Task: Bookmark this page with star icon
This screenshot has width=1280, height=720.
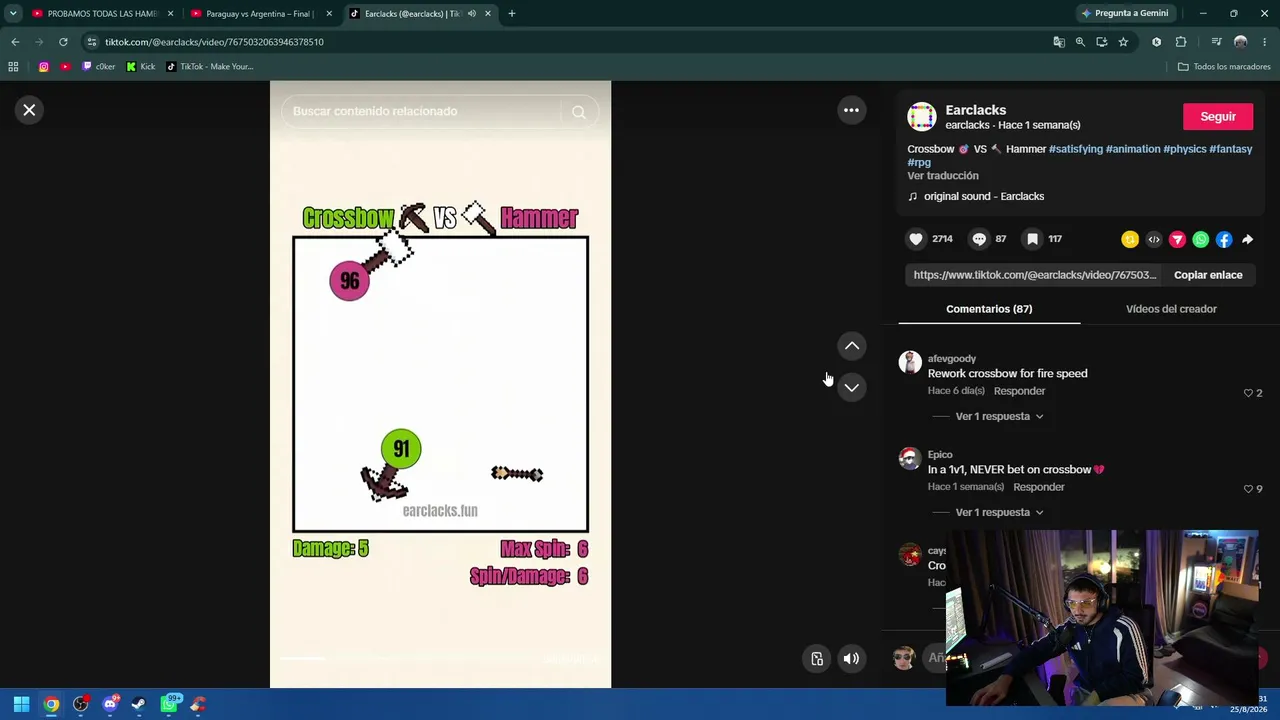Action: click(x=1123, y=42)
